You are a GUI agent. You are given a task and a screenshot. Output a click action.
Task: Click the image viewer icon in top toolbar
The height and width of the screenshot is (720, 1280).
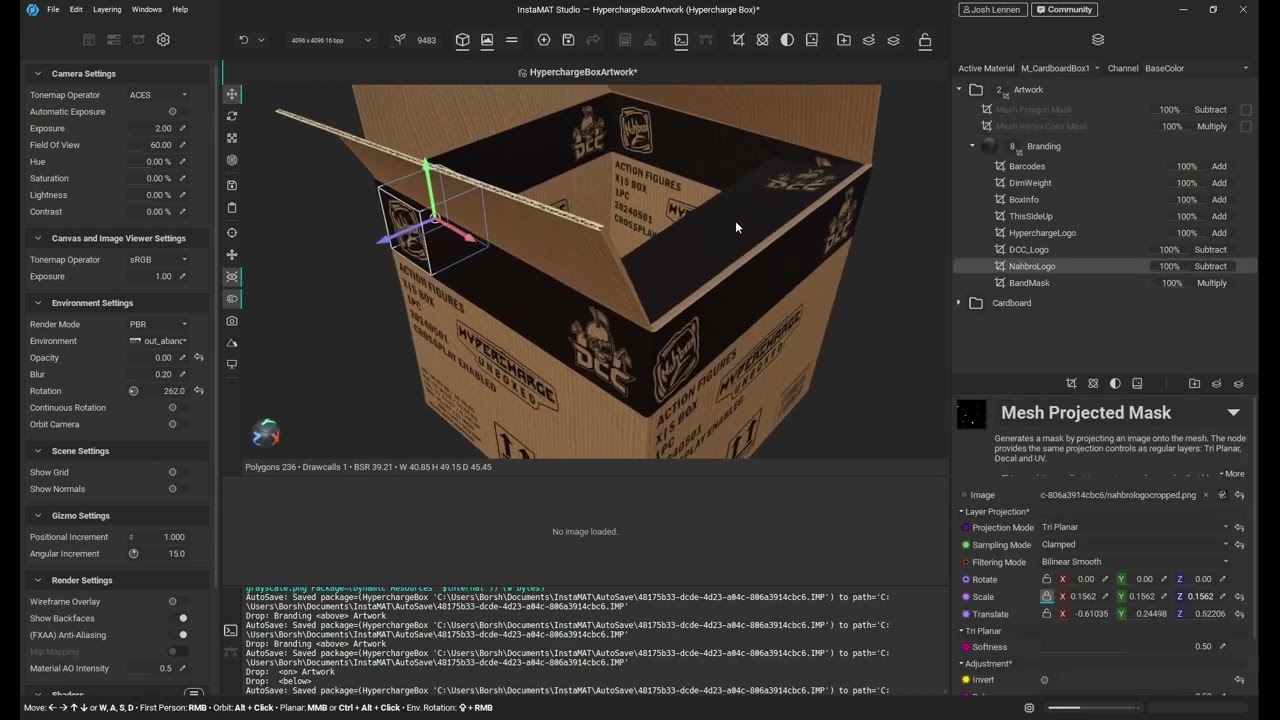pos(487,40)
